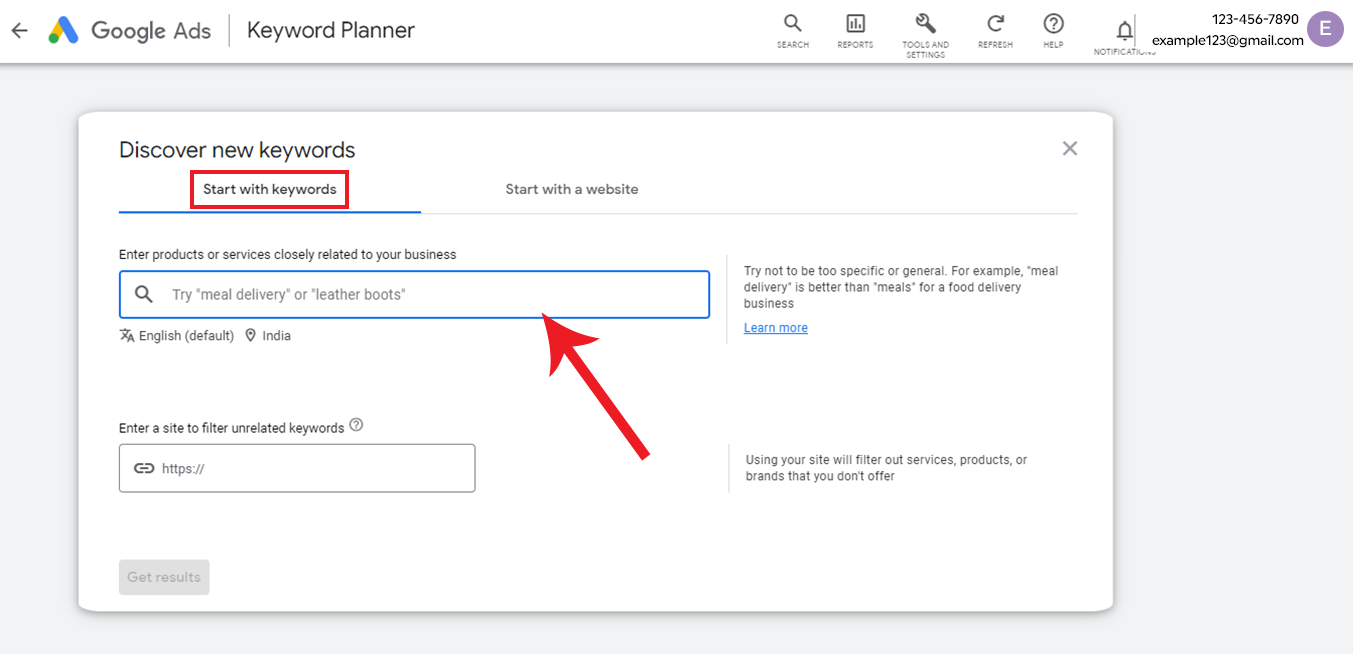Viewport: 1353px width, 654px height.
Task: Close the Discover new keywords dialog
Action: (x=1070, y=149)
